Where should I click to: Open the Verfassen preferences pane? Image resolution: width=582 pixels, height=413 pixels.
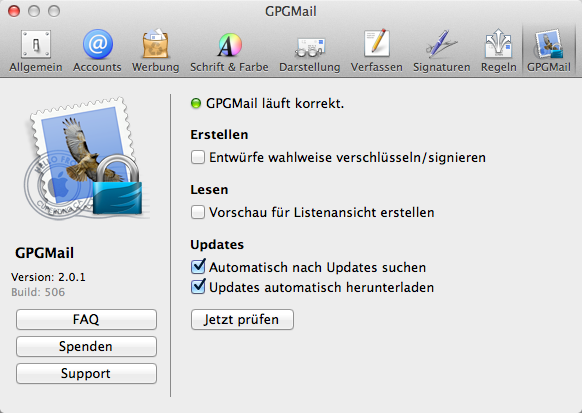coord(376,51)
